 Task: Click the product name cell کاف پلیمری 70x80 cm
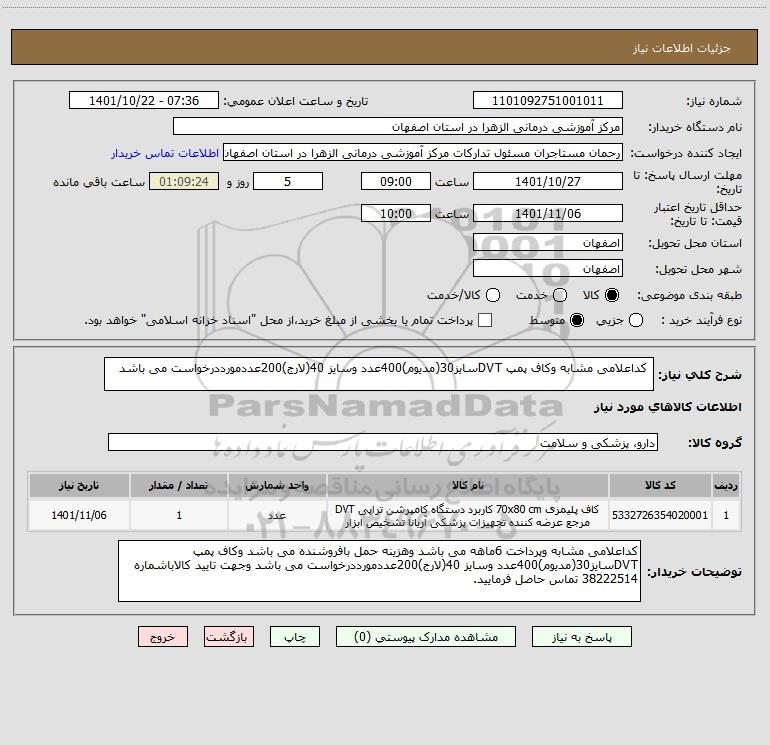pyautogui.click(x=468, y=515)
